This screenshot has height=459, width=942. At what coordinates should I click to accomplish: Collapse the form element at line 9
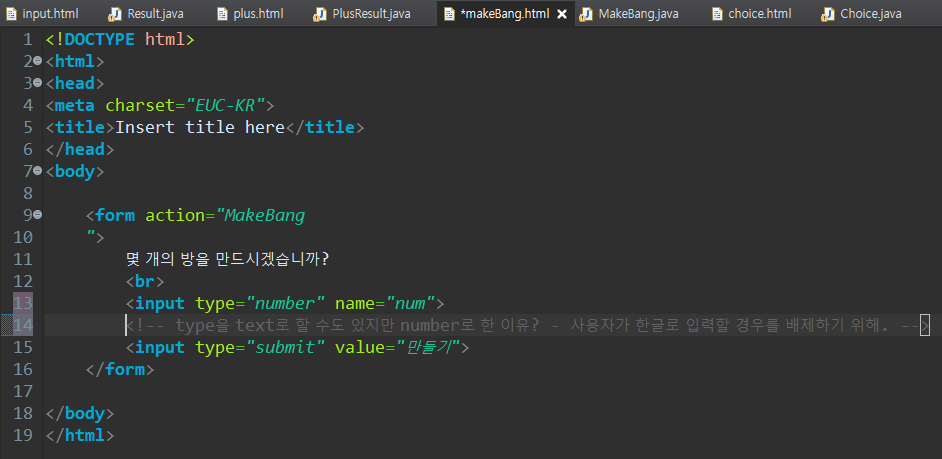tap(37, 215)
